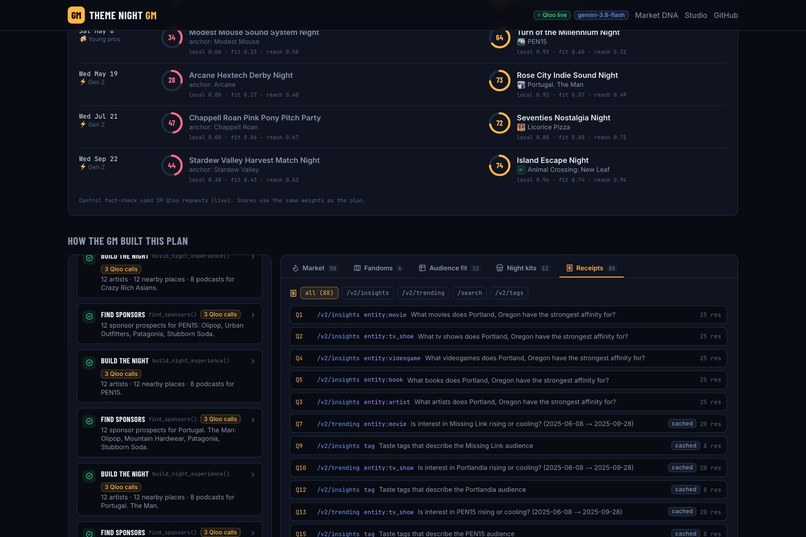This screenshot has height=537, width=806.
Task: Click the Turn of the Millennium score ring 64
Action: pyautogui.click(x=500, y=38)
